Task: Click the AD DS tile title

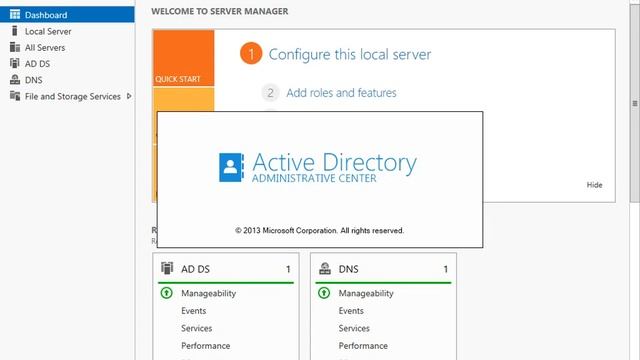Action: coord(196,269)
